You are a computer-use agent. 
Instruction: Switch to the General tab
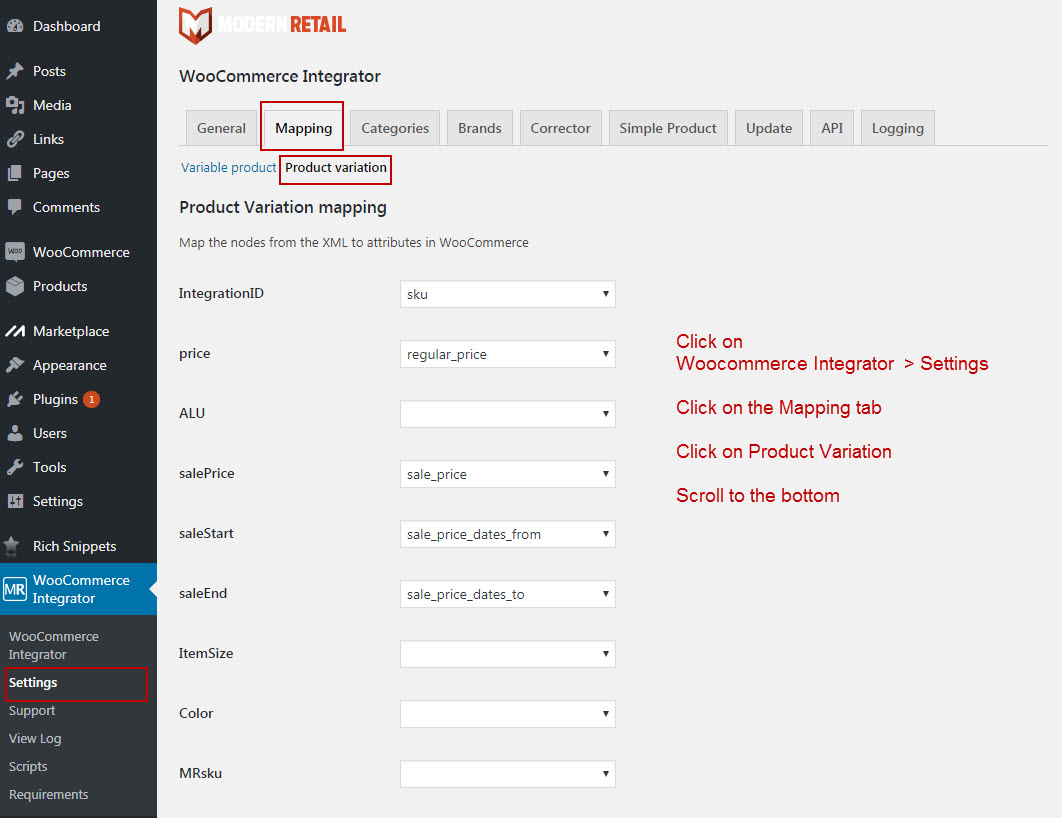pyautogui.click(x=221, y=128)
